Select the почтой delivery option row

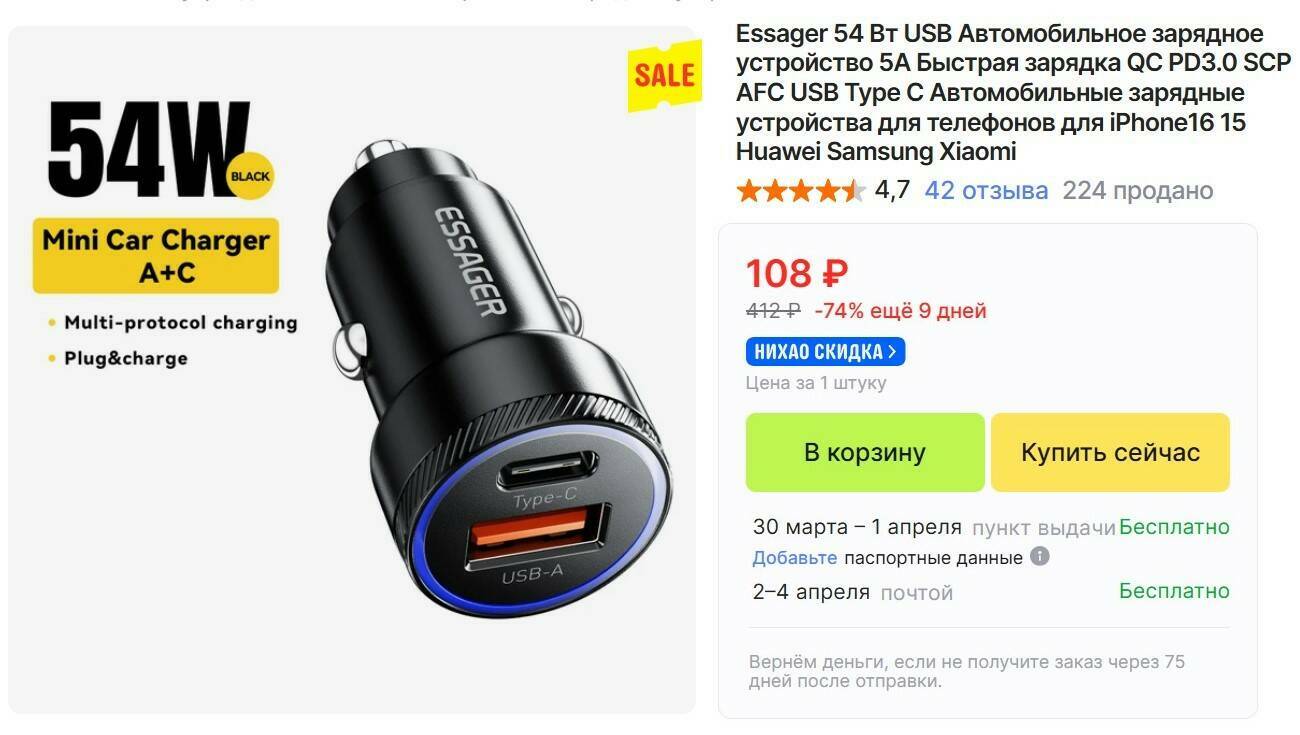(x=991, y=592)
